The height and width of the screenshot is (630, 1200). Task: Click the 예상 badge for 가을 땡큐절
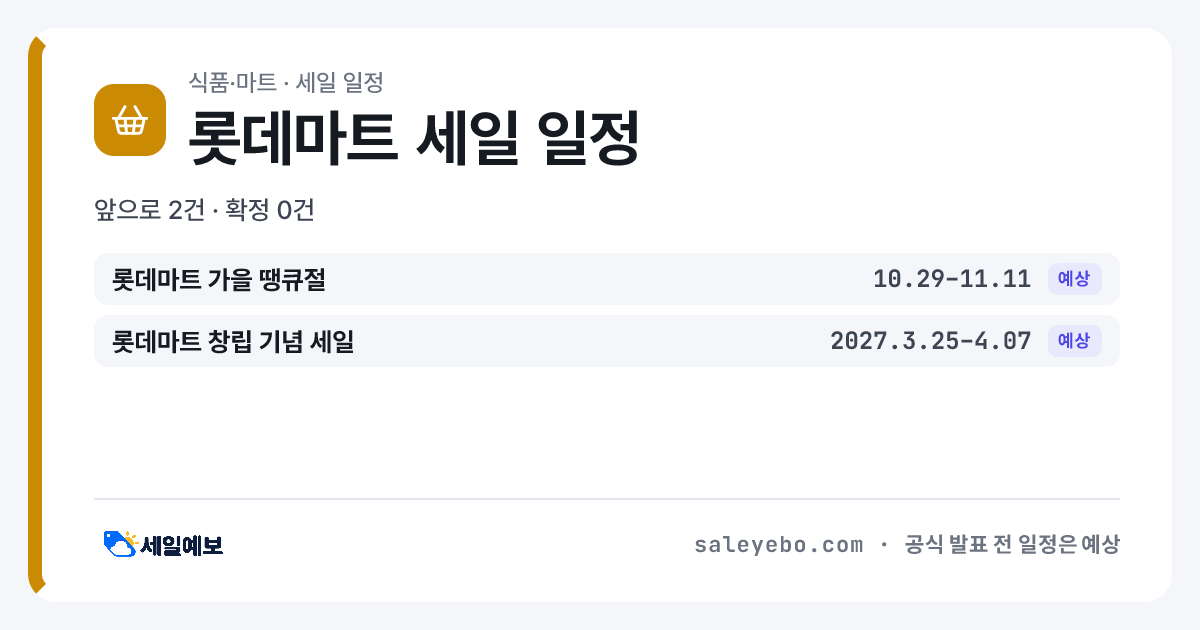point(1074,279)
